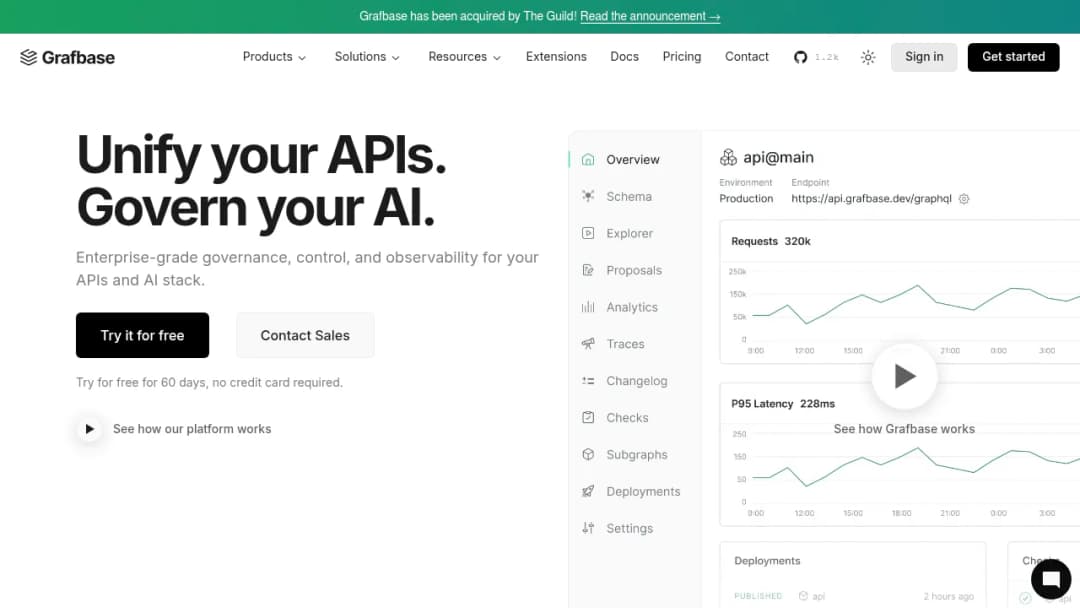
Task: Click the Analytics bar chart icon
Action: (588, 307)
